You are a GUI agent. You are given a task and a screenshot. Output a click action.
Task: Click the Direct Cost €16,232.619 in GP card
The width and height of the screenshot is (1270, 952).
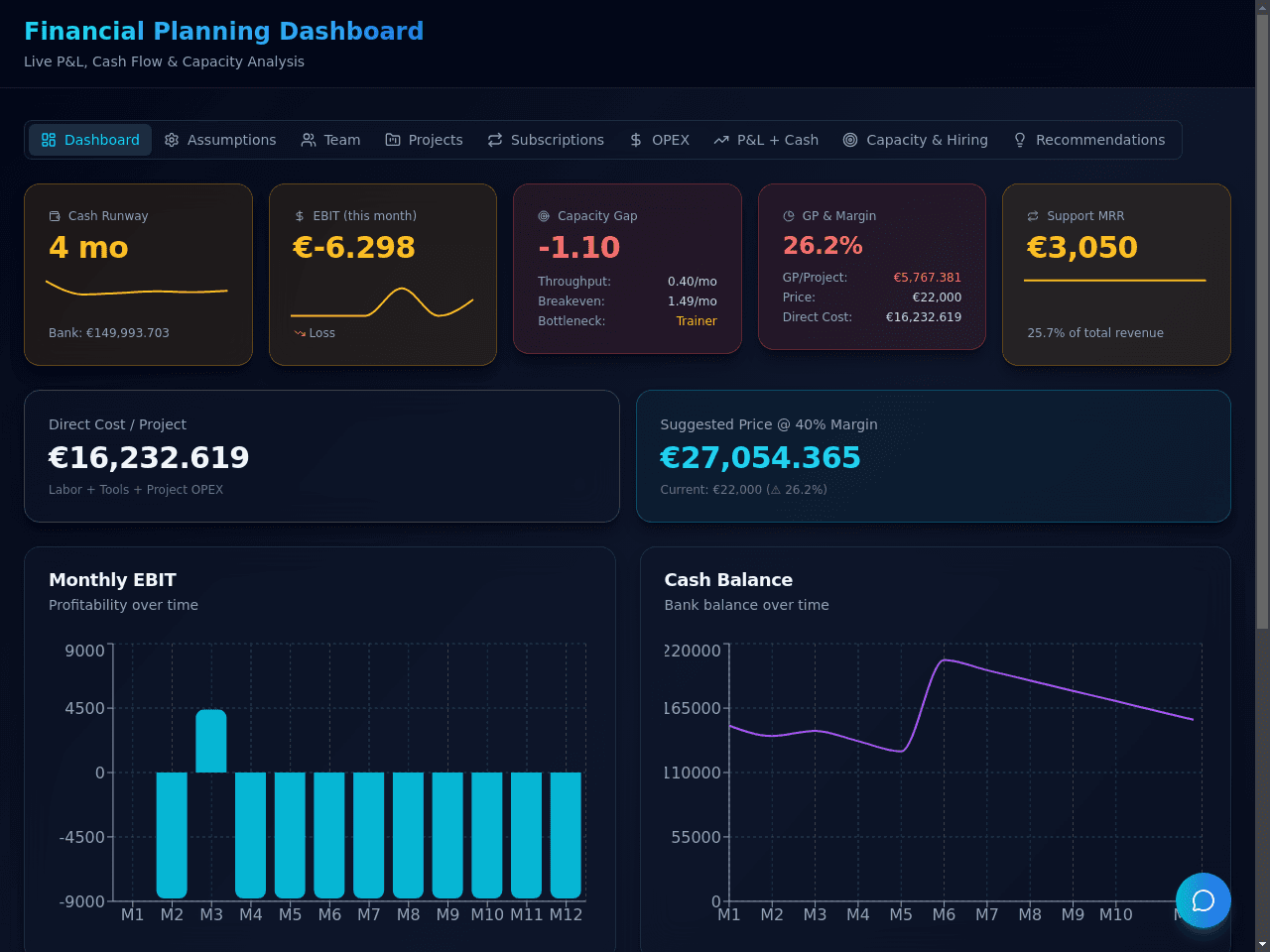point(924,317)
